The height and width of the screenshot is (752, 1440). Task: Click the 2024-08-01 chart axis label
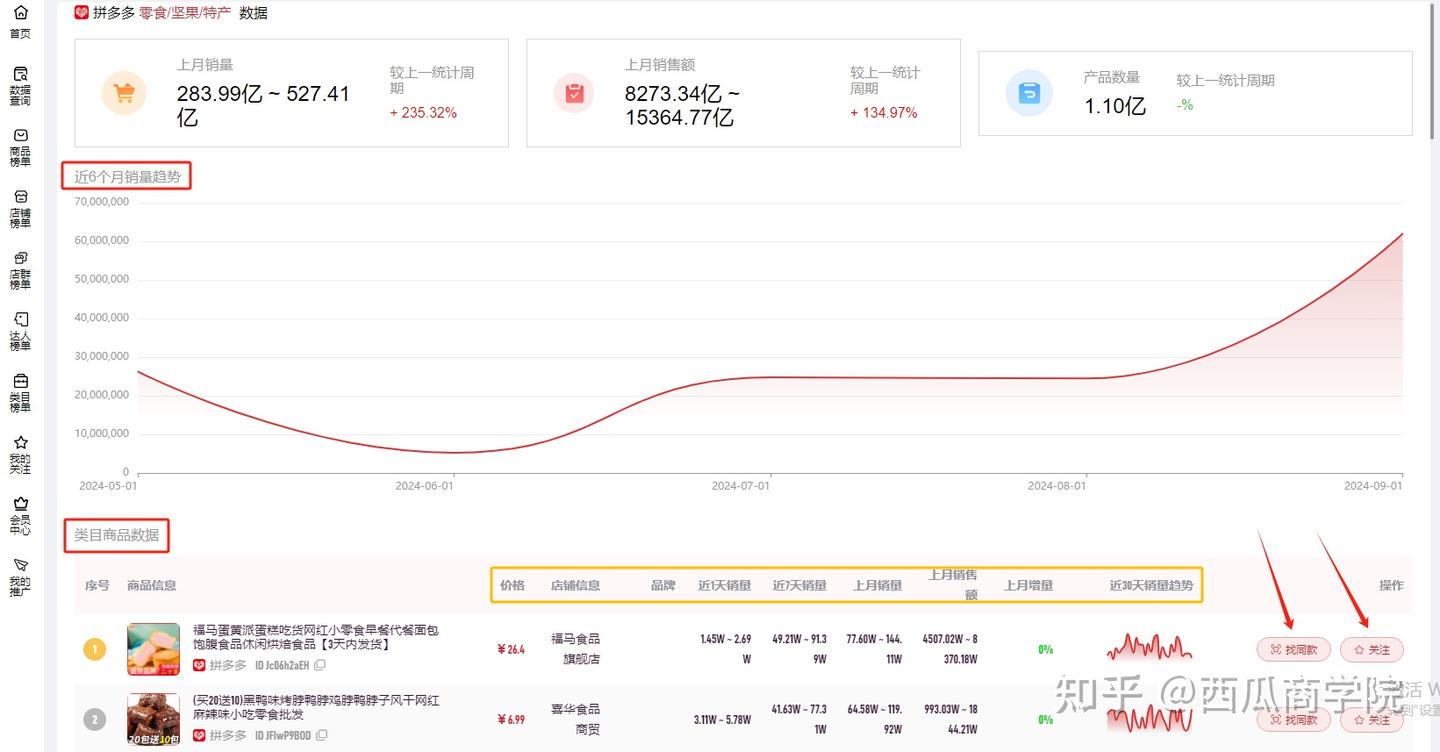click(1057, 486)
